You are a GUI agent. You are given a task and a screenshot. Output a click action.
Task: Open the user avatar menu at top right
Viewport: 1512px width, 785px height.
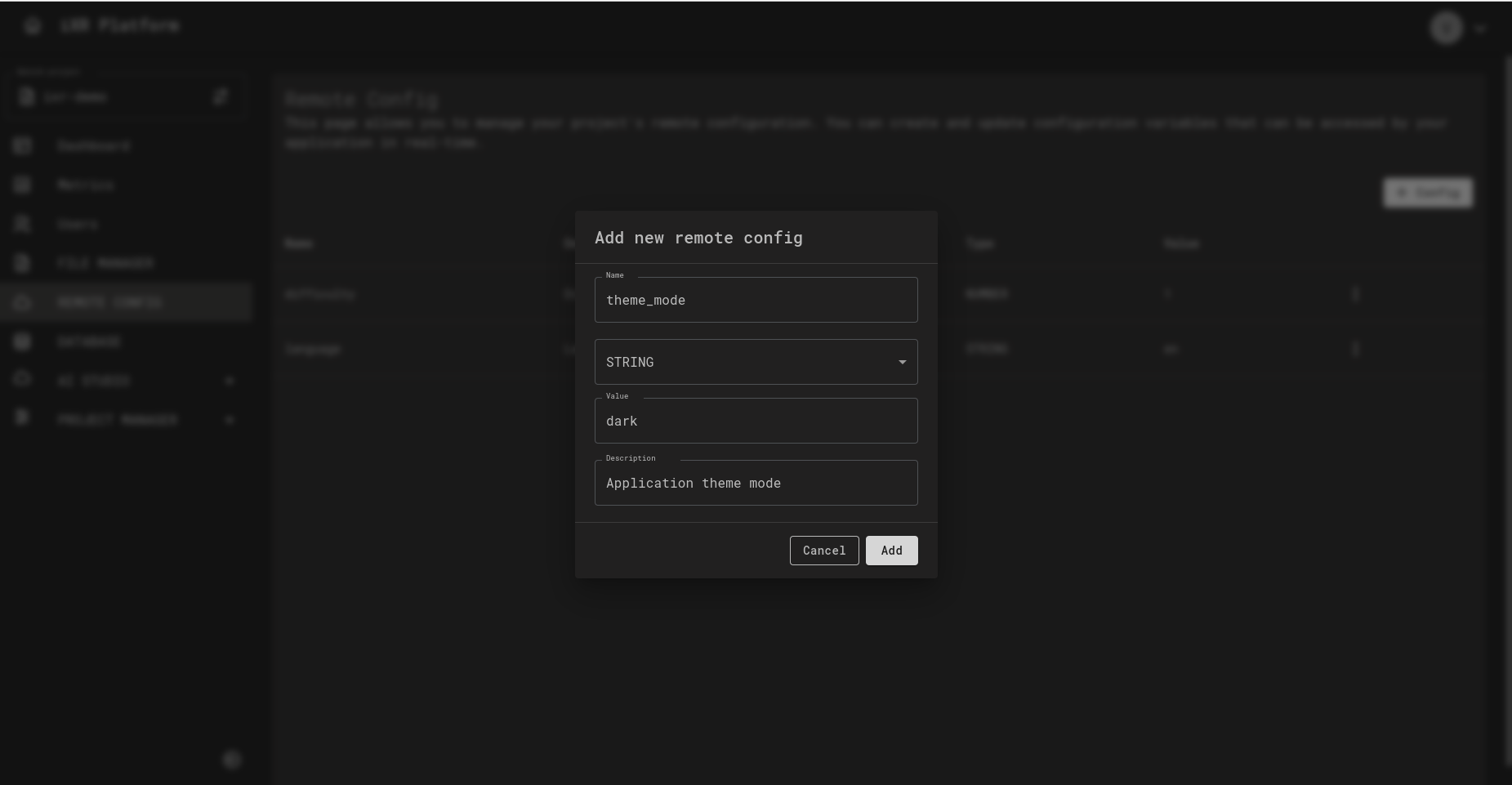[x=1447, y=28]
